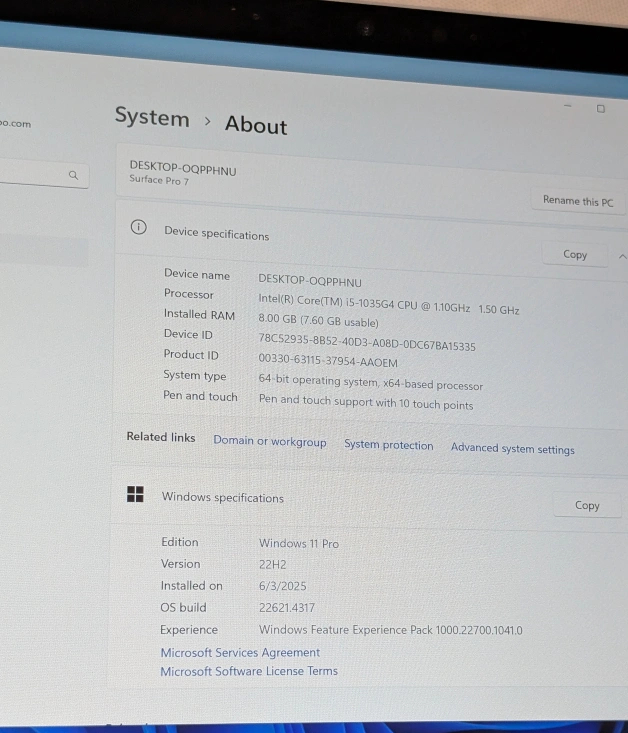Screen dimensions: 628x733
Task: Click the Product ID label
Action: point(191,355)
